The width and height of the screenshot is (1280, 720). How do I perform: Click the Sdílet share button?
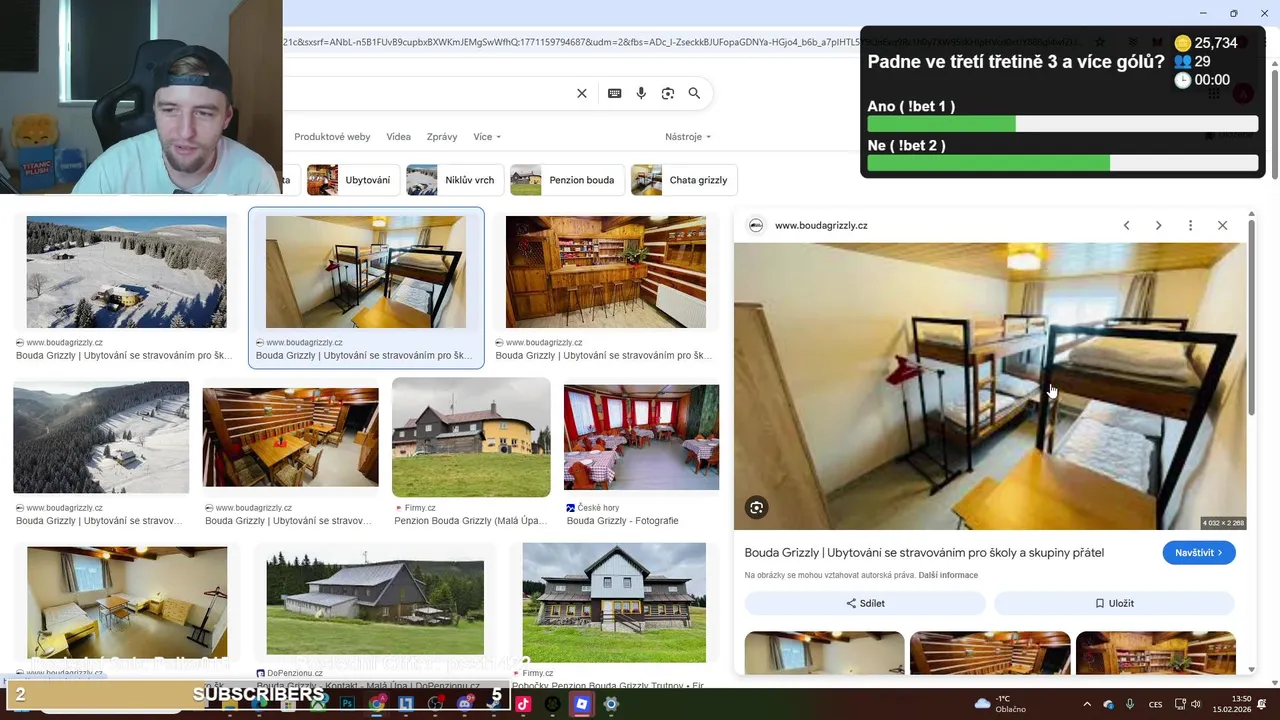(x=865, y=603)
